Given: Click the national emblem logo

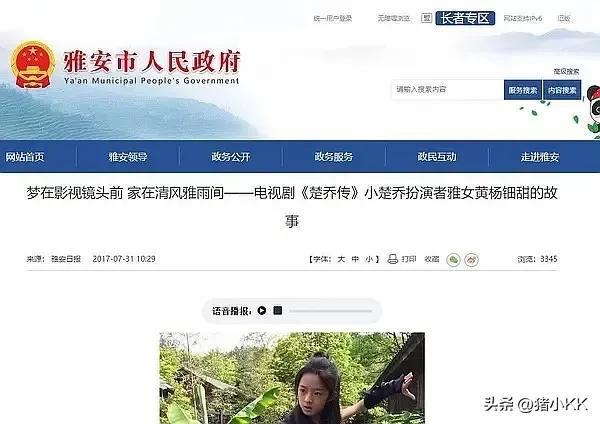Looking at the screenshot, I should (x=33, y=64).
